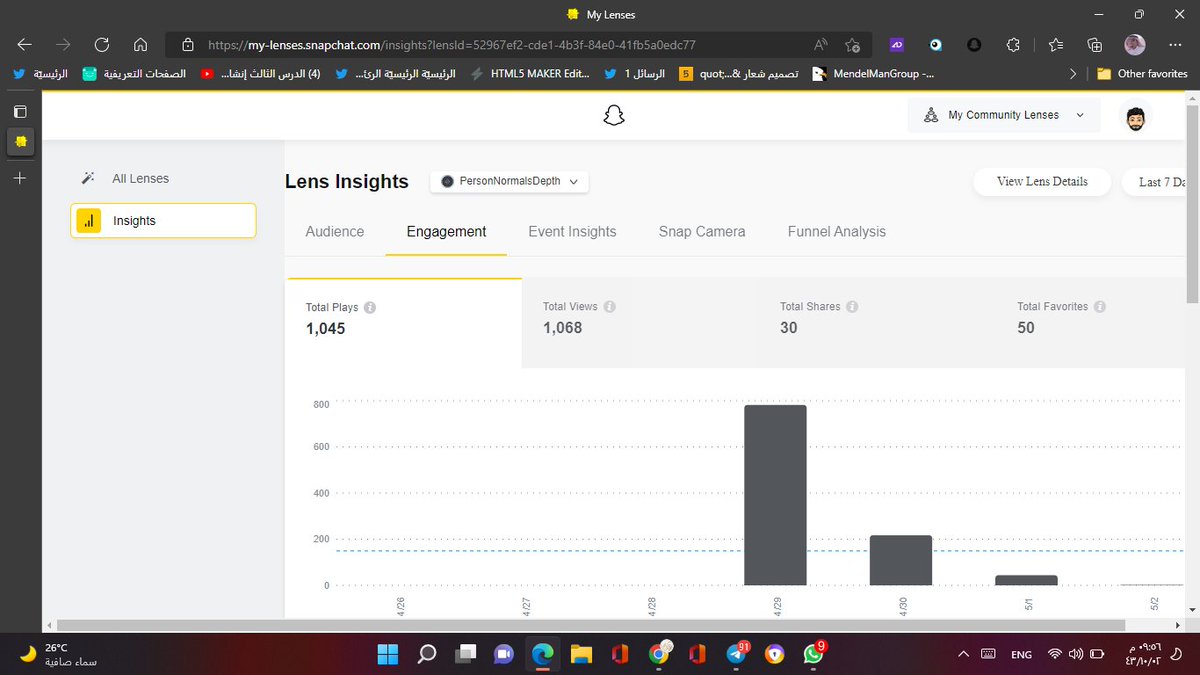Open the purple 4D extension
Image resolution: width=1200 pixels, height=675 pixels.
tap(896, 45)
